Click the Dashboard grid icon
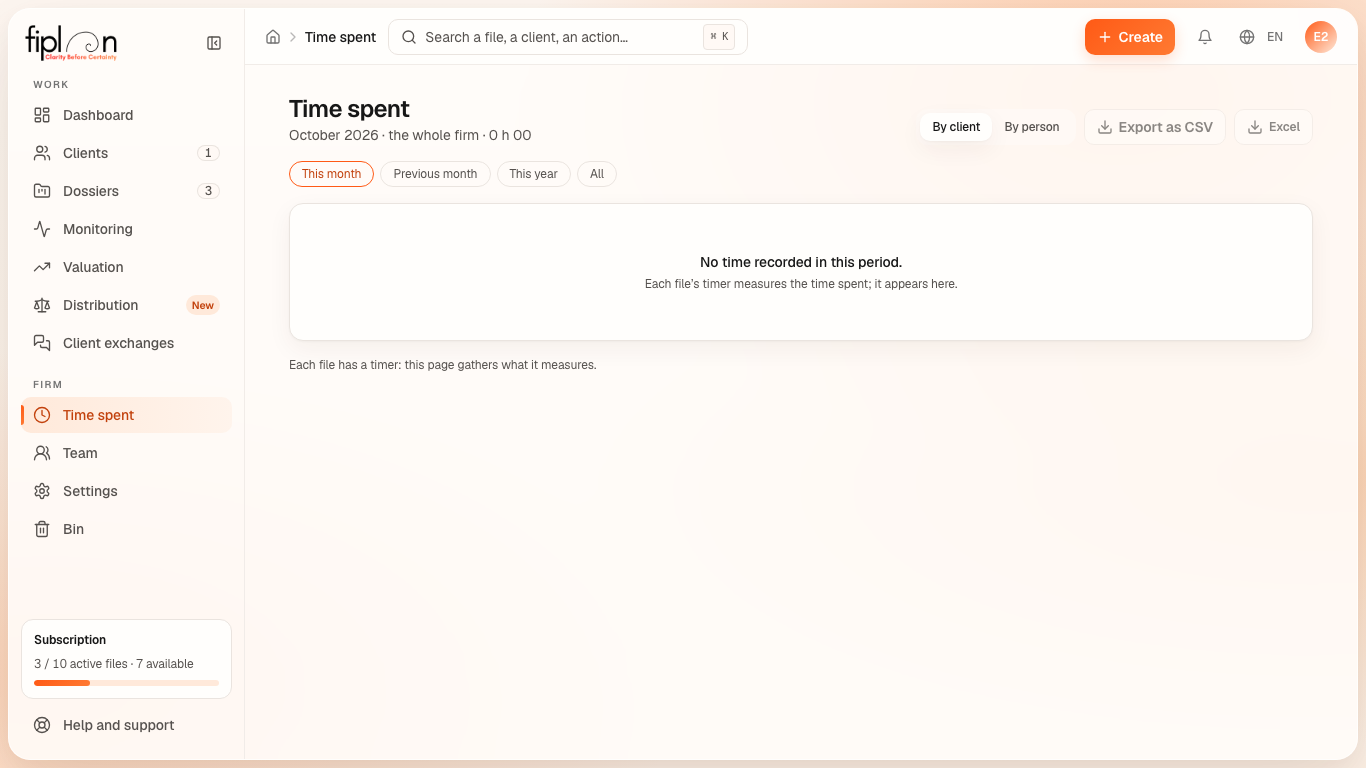This screenshot has width=1366, height=768. pos(42,115)
